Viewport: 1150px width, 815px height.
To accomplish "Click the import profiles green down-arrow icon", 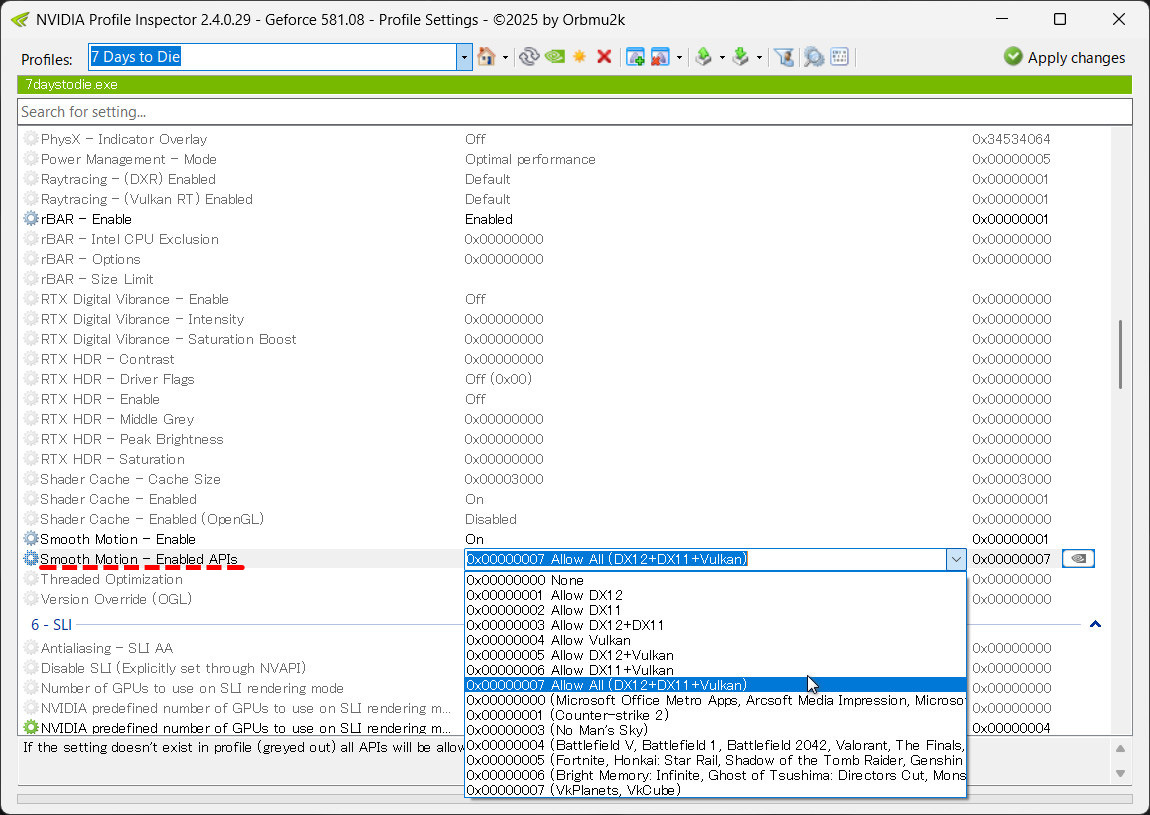I will click(x=740, y=57).
